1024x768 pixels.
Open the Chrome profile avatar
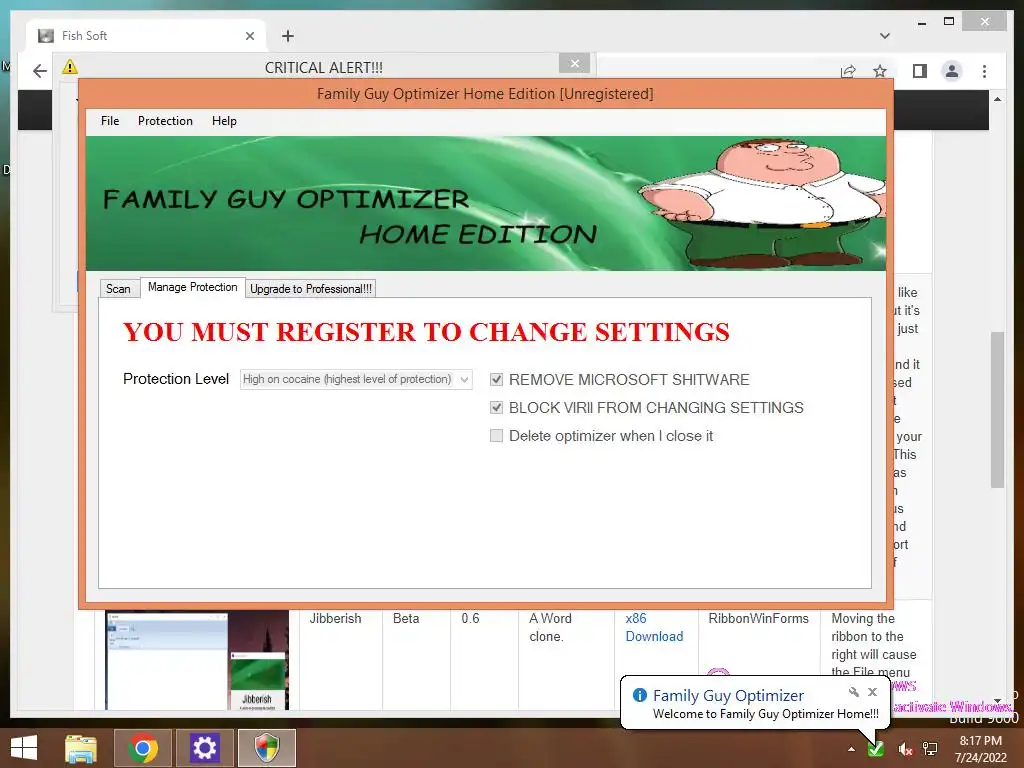point(952,71)
